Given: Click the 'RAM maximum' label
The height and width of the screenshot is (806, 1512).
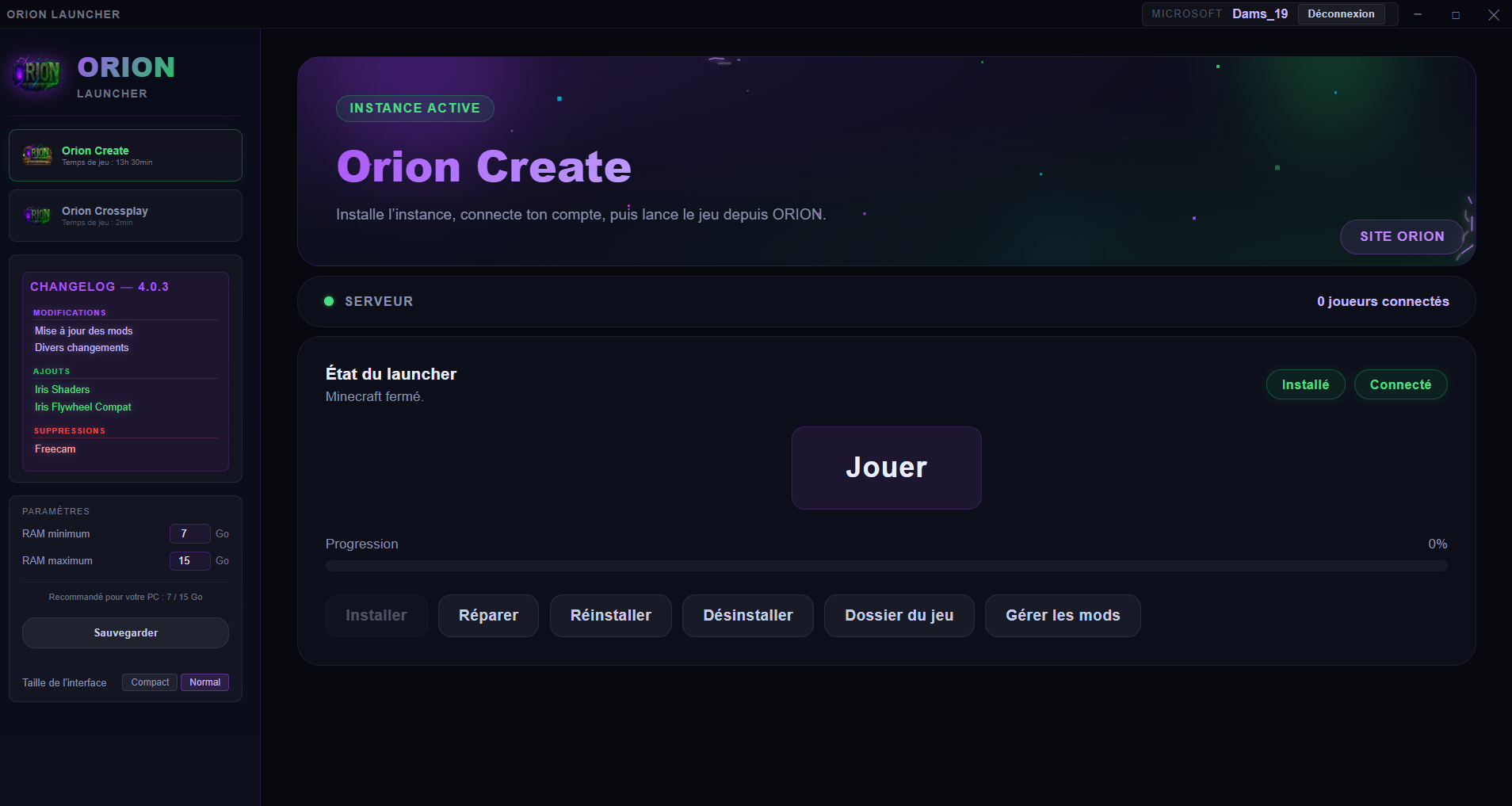Looking at the screenshot, I should (x=57, y=561).
